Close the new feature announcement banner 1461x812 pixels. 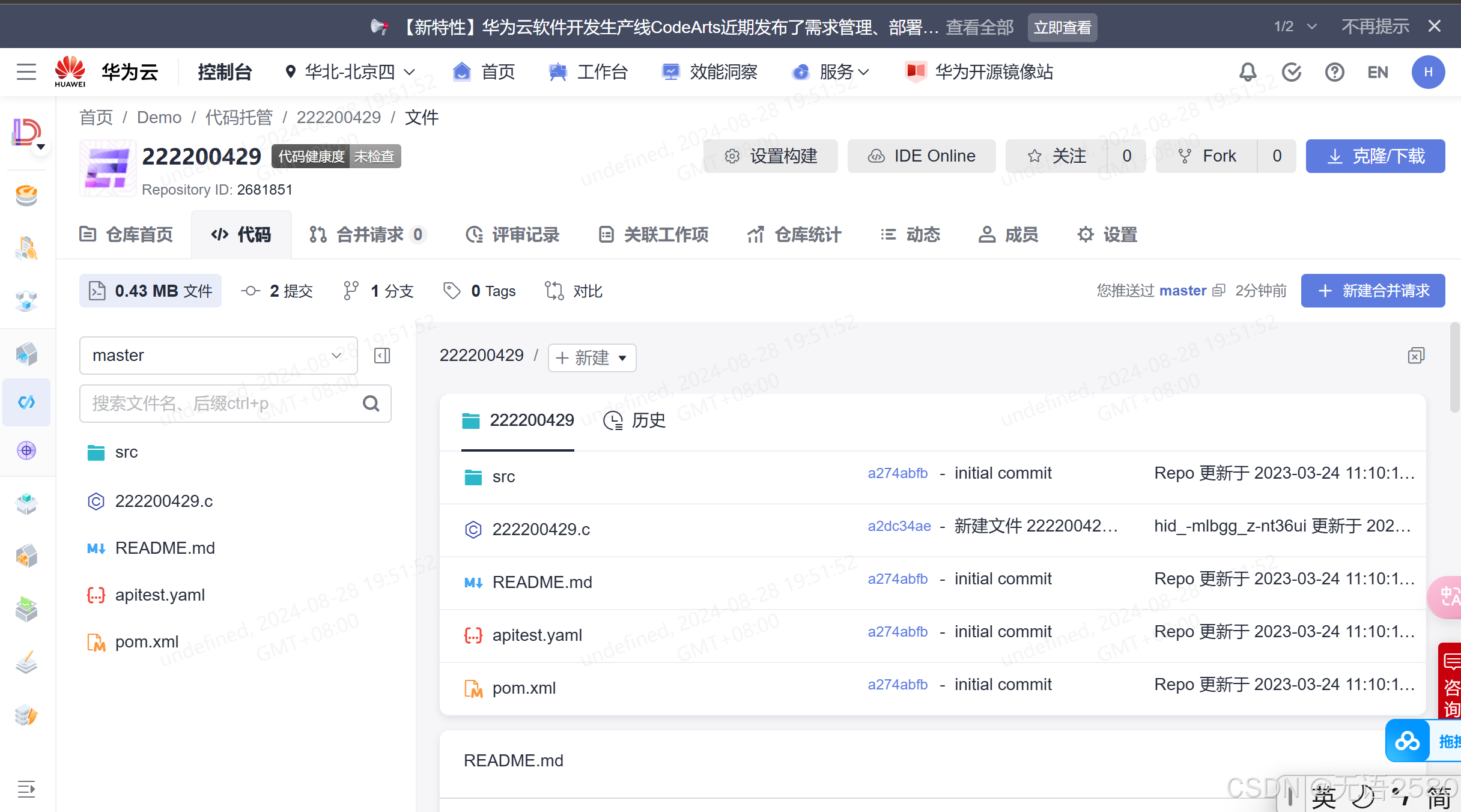1435,26
